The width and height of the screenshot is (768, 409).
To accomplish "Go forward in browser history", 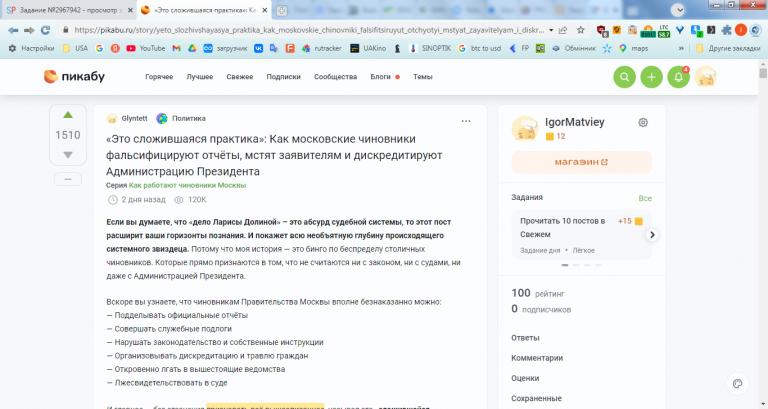I will (x=29, y=30).
